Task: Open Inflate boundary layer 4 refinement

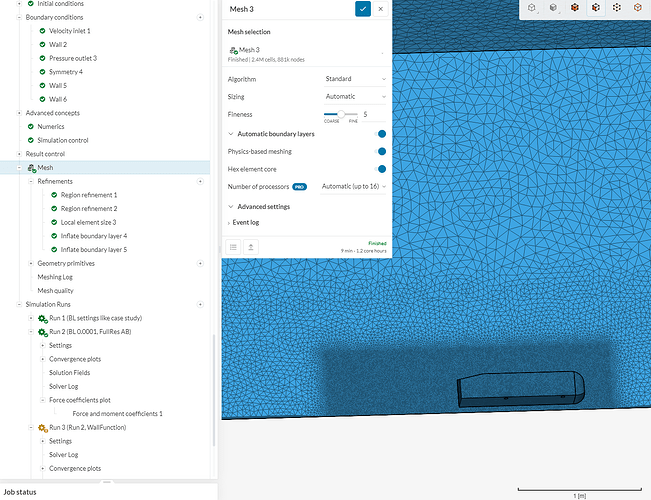Action: tap(94, 236)
